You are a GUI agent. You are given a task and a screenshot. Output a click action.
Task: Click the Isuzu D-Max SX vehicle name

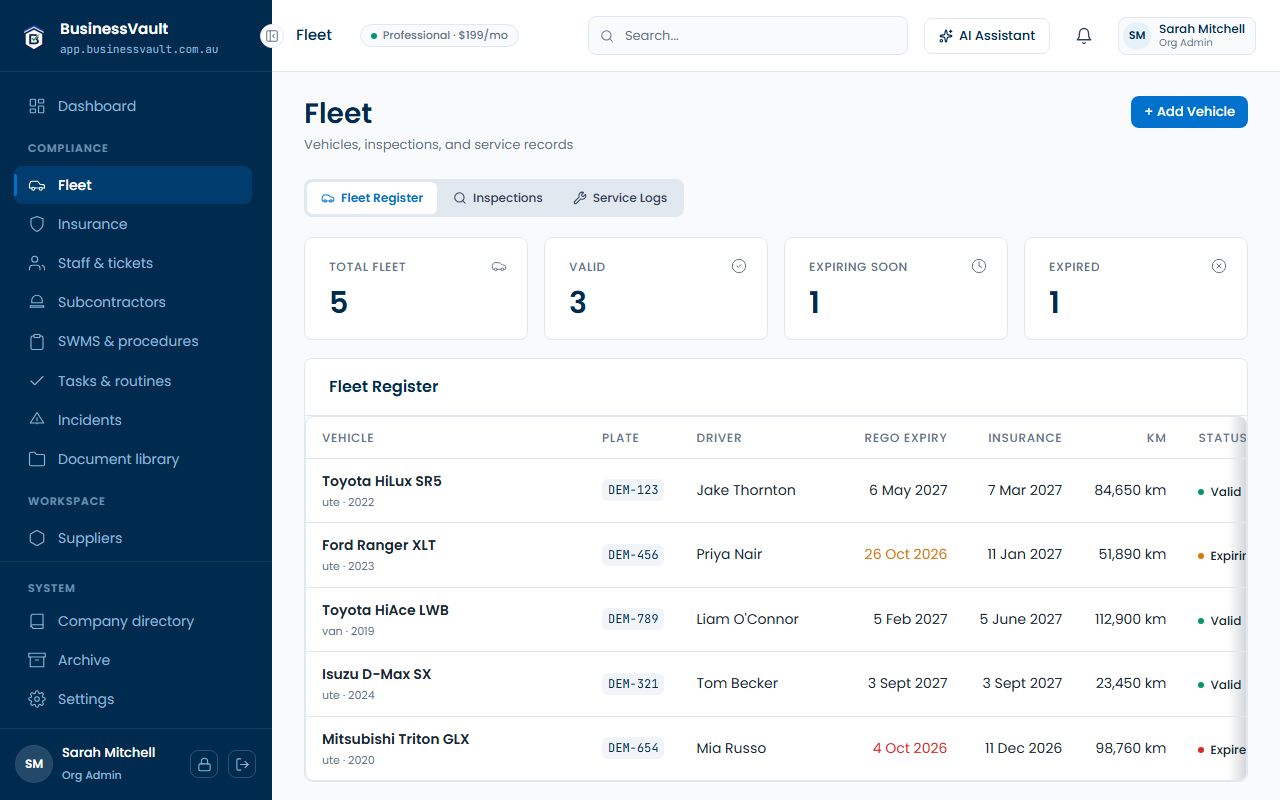tap(376, 674)
